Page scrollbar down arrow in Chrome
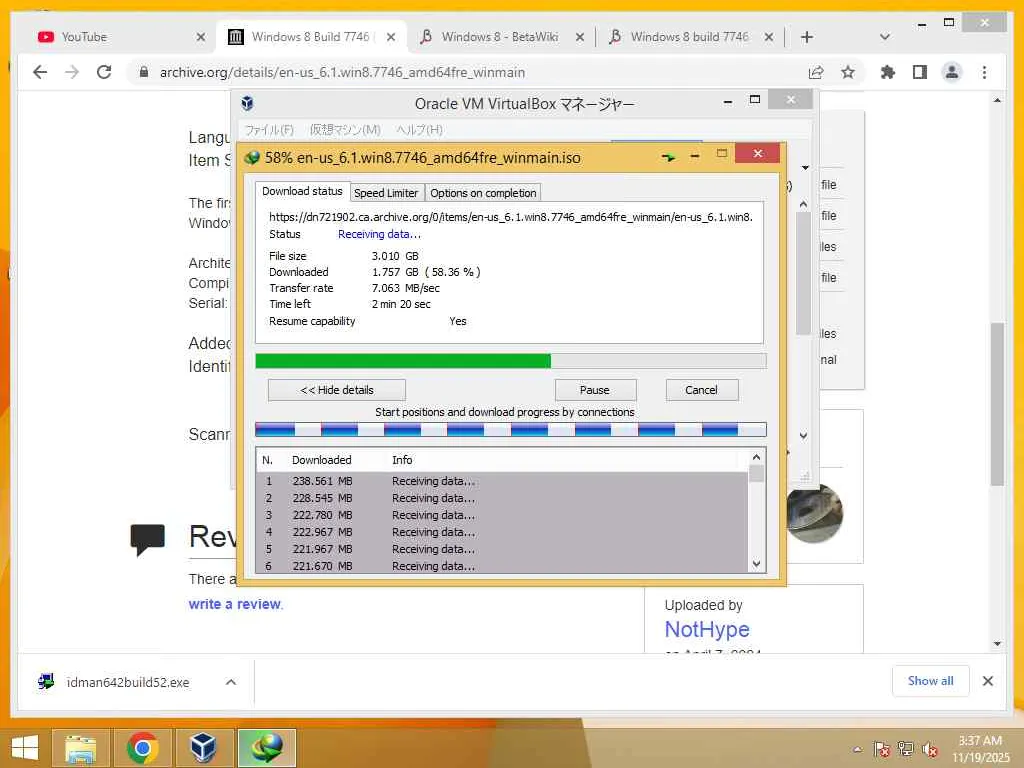 click(x=997, y=643)
